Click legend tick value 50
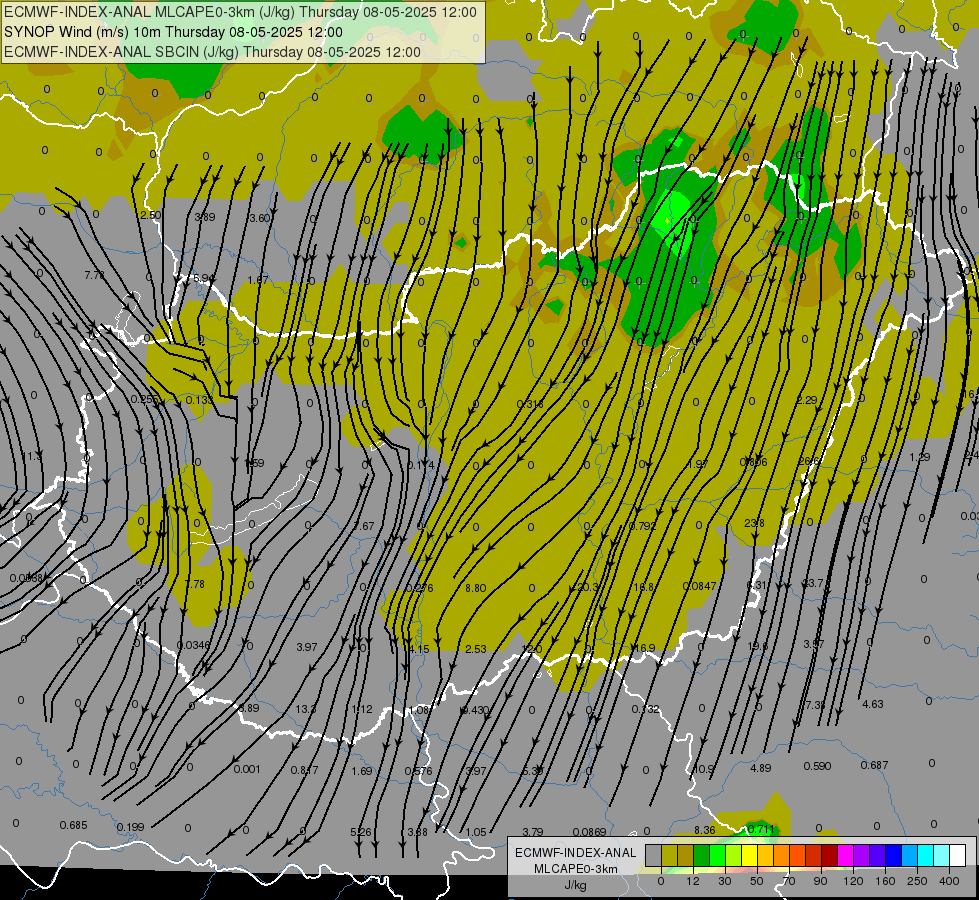This screenshot has height=900, width=979. pos(757,881)
